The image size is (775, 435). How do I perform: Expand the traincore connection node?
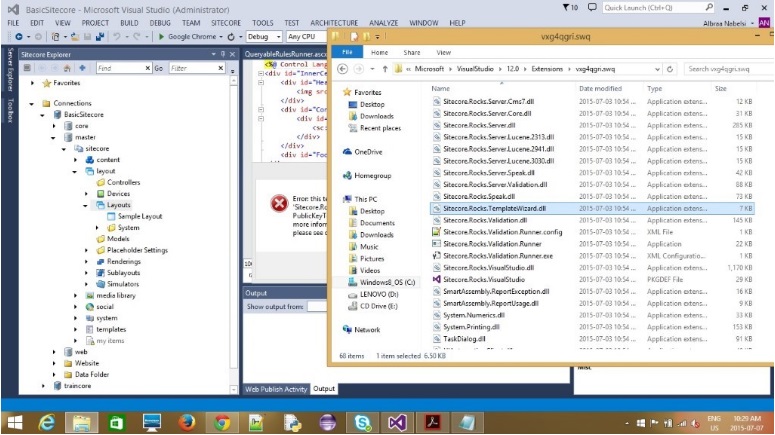tap(43, 386)
